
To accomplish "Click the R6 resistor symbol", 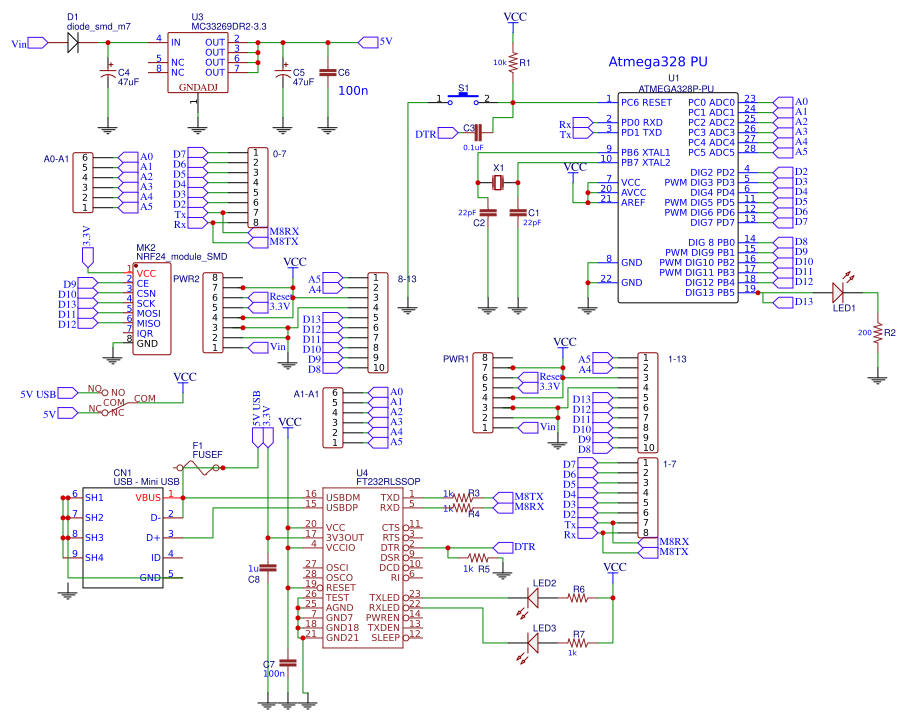I will [x=578, y=598].
